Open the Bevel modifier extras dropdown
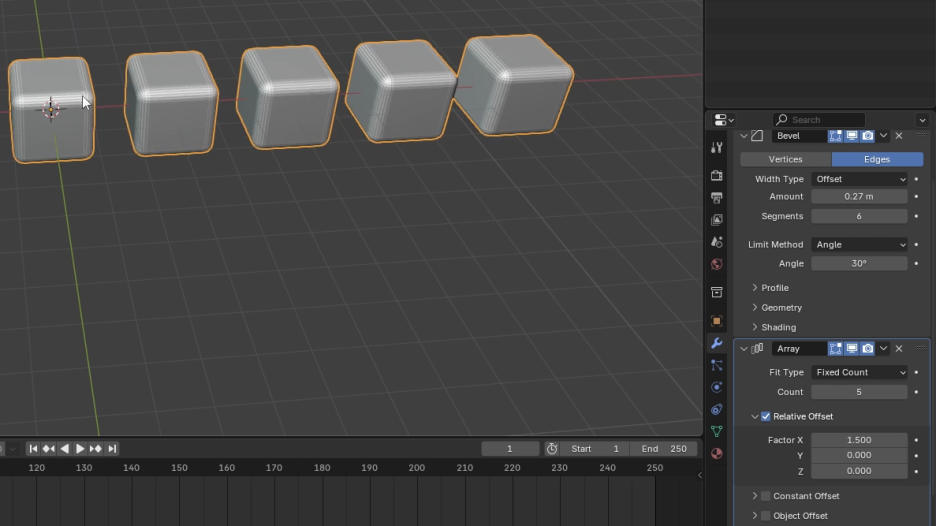Viewport: 936px width, 526px height. pos(883,136)
